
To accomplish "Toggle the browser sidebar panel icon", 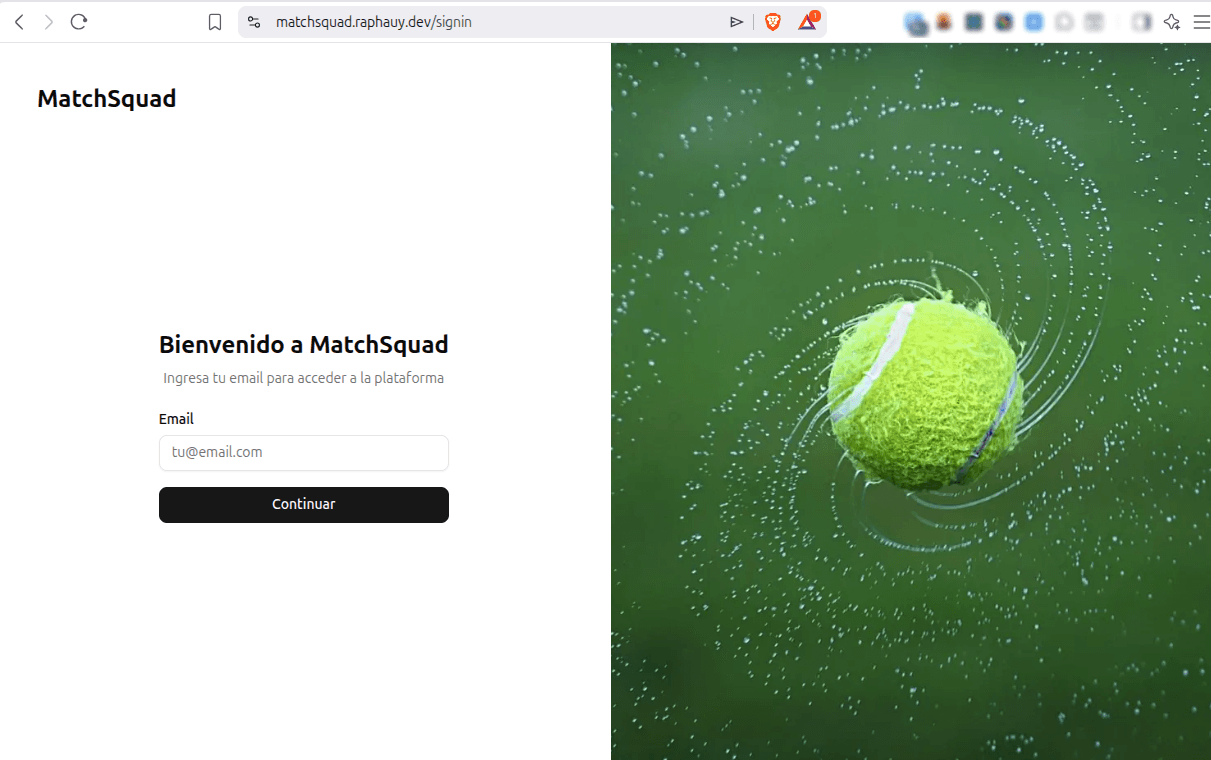I will click(1141, 22).
